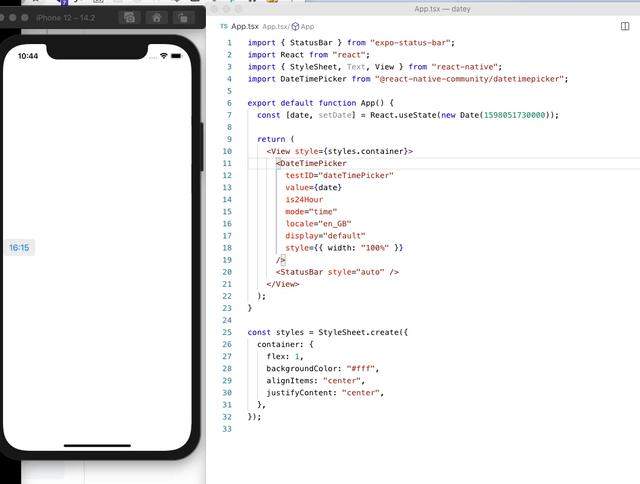This screenshot has width=640, height=484.
Task: Select the App.tsx editor tab title
Action: (244, 26)
